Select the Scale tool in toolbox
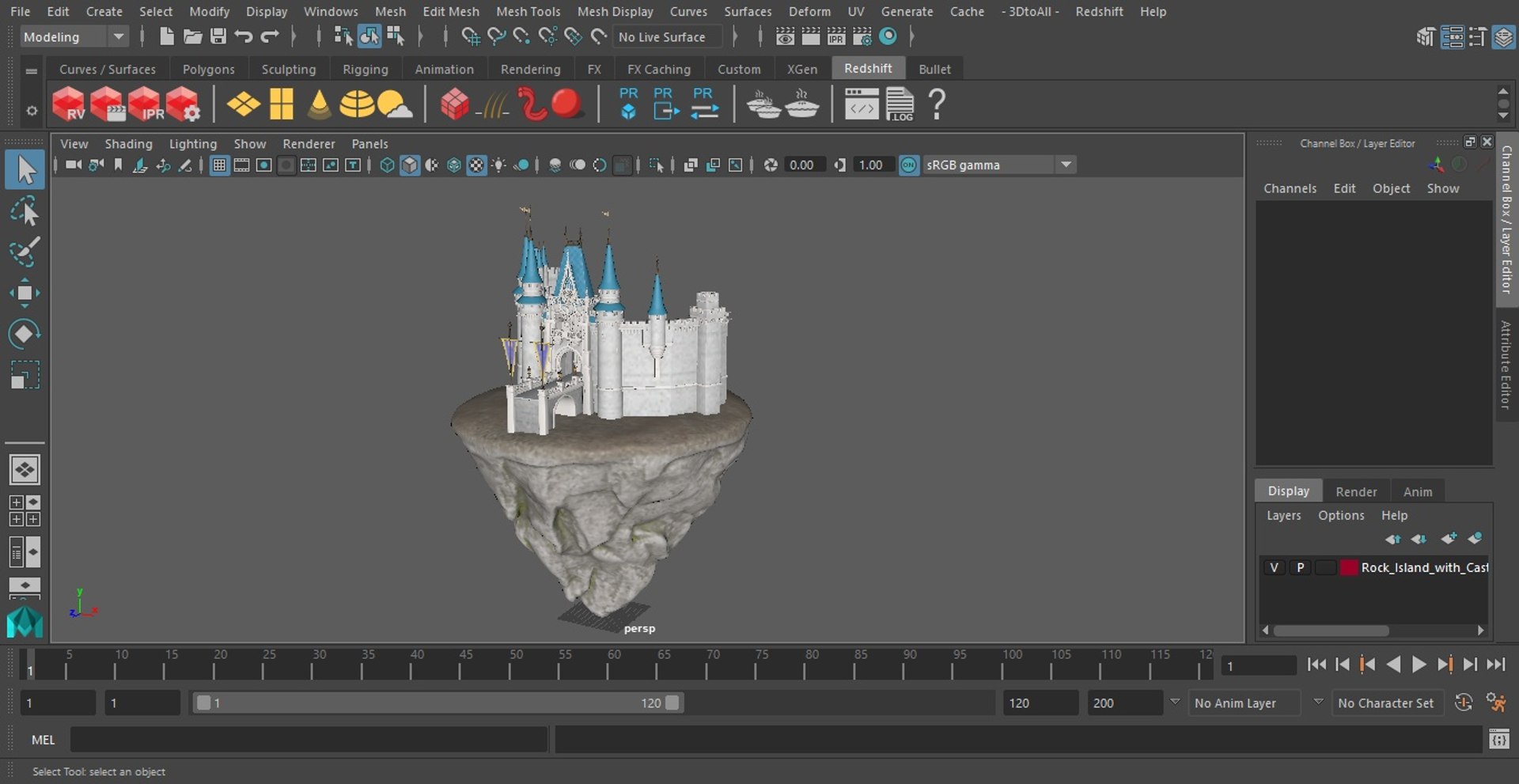This screenshot has height=784, width=1519. pos(25,375)
